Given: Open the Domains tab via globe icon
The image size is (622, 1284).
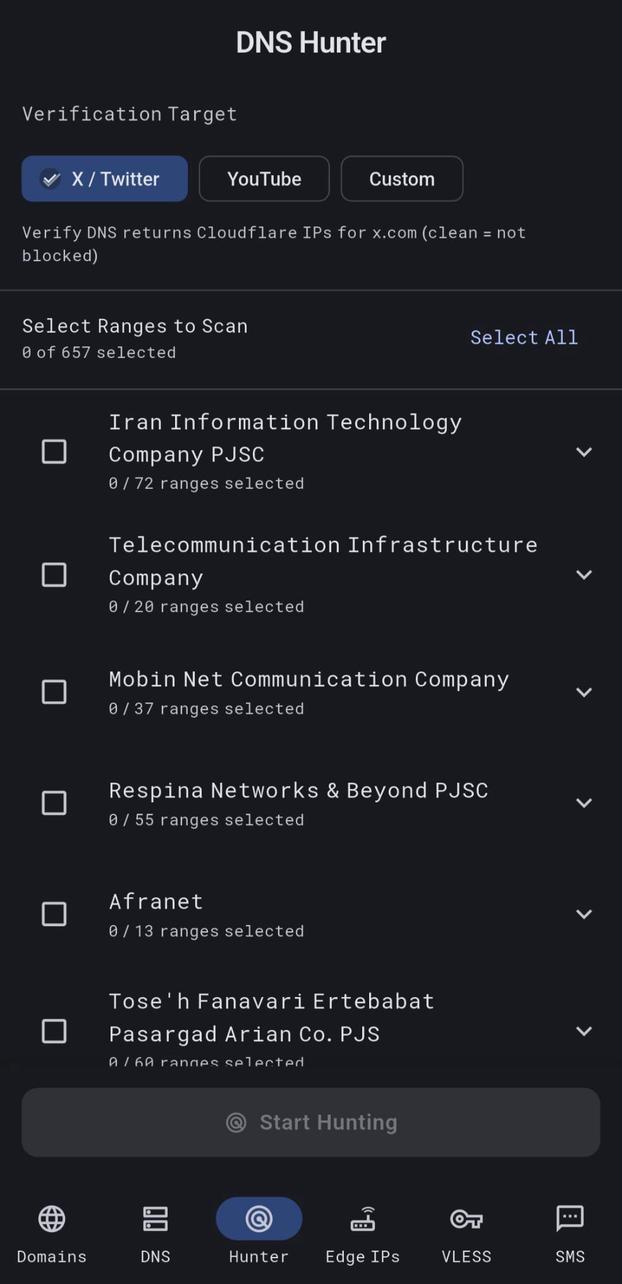Looking at the screenshot, I should [51, 1219].
